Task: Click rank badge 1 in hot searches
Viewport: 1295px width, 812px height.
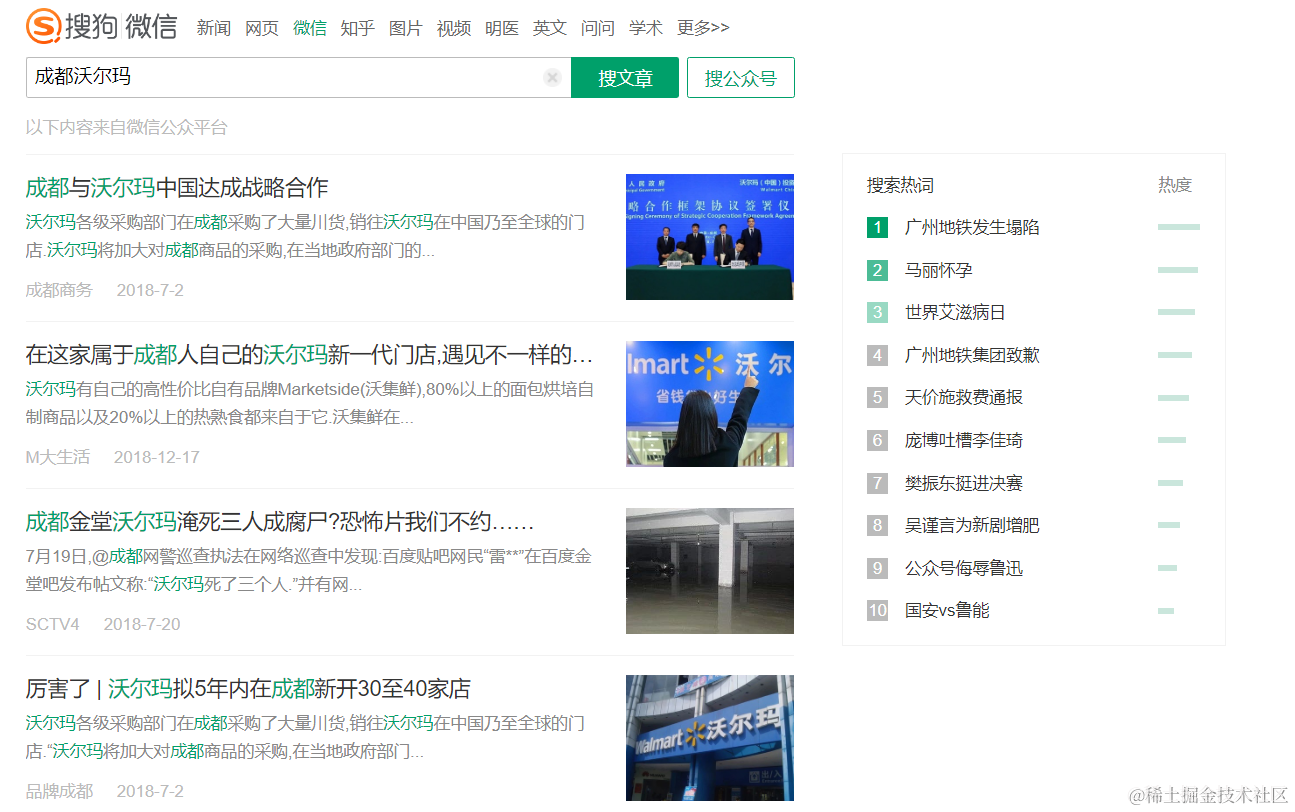Action: coord(877,228)
